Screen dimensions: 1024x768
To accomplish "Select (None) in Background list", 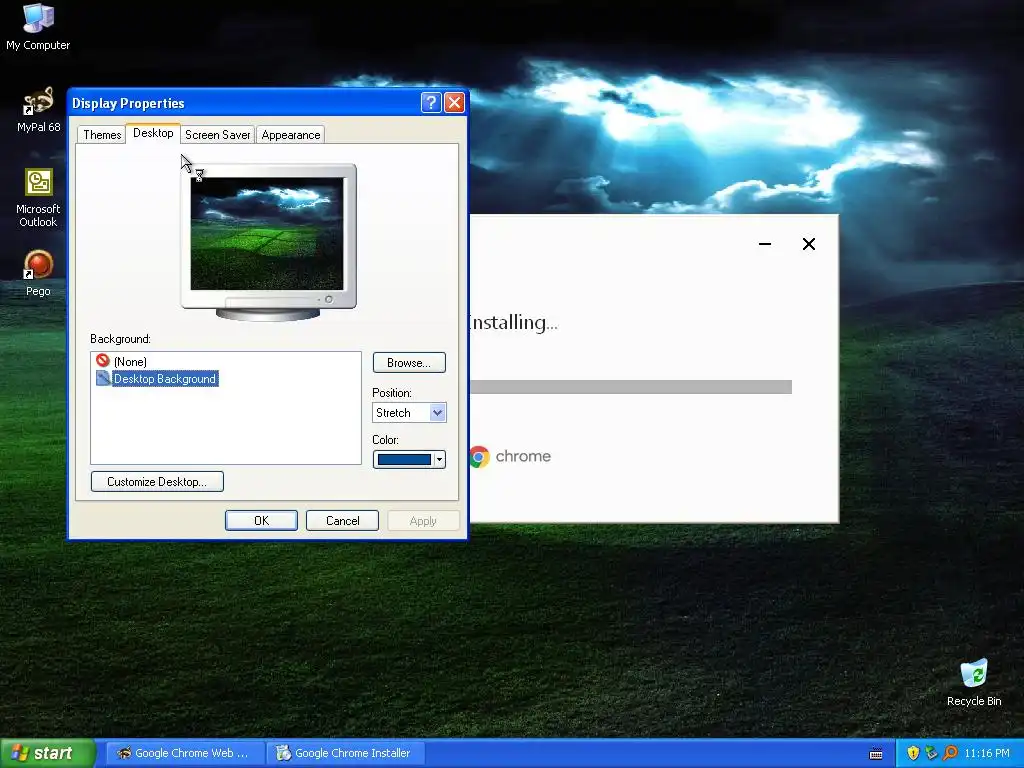I will [130, 361].
